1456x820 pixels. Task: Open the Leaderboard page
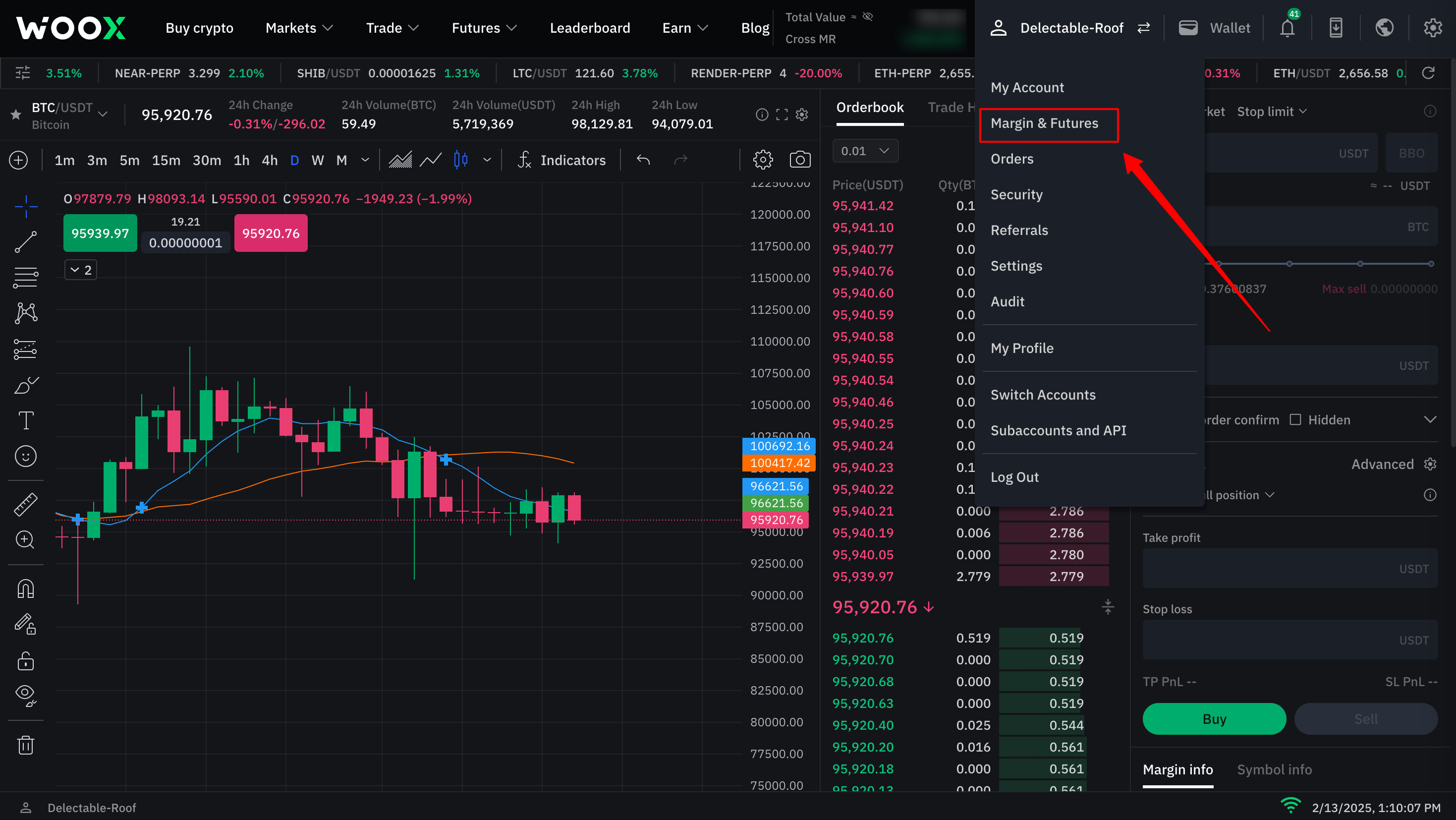590,28
